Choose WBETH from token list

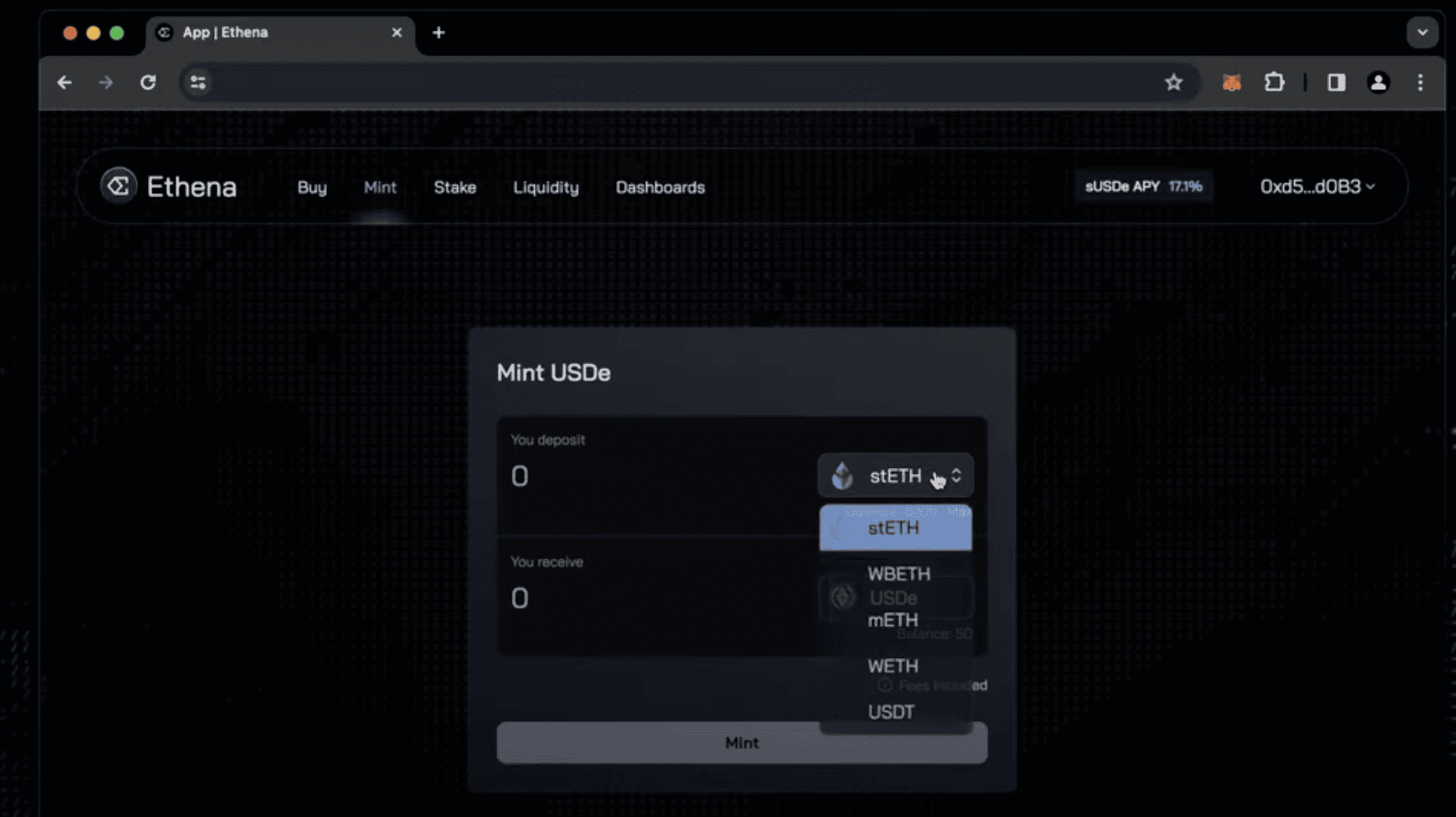point(898,574)
